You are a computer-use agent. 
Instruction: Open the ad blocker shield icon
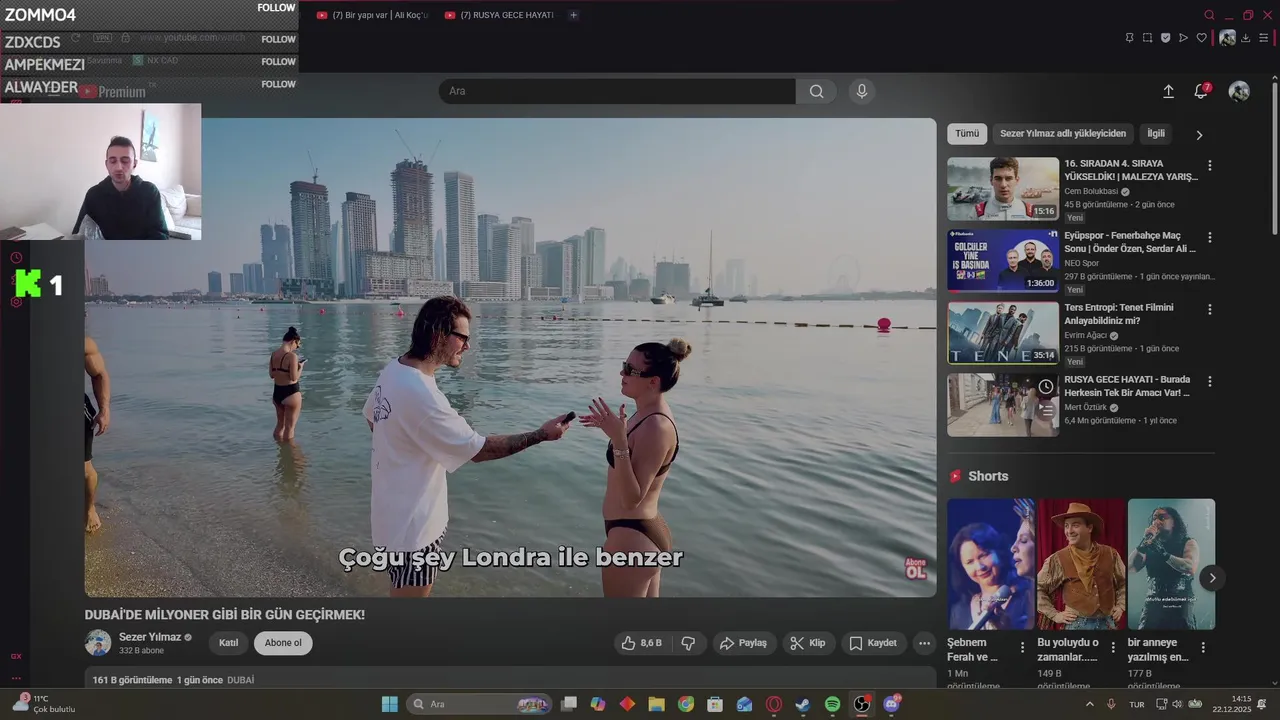click(x=1165, y=38)
